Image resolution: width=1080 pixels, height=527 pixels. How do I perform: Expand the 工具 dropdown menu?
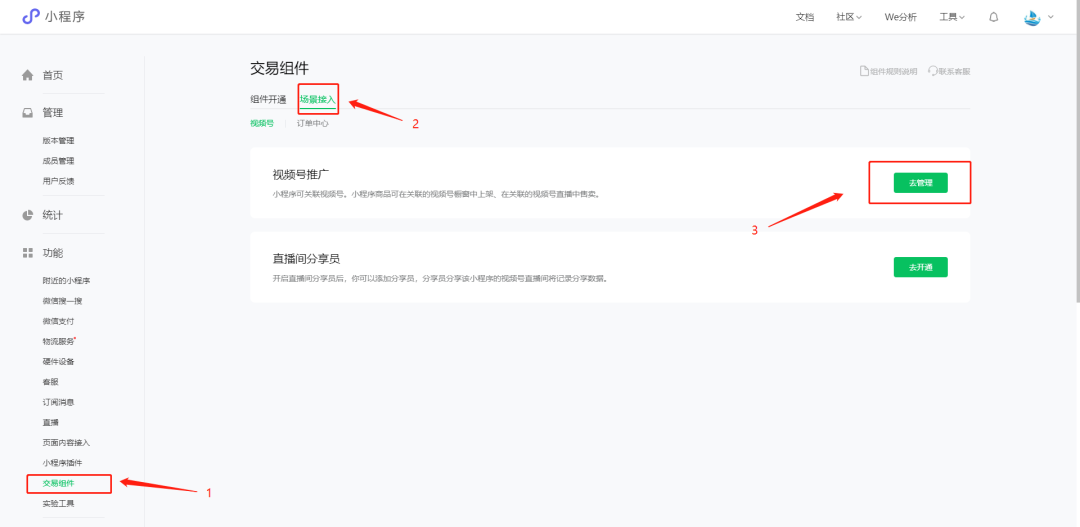pos(952,17)
